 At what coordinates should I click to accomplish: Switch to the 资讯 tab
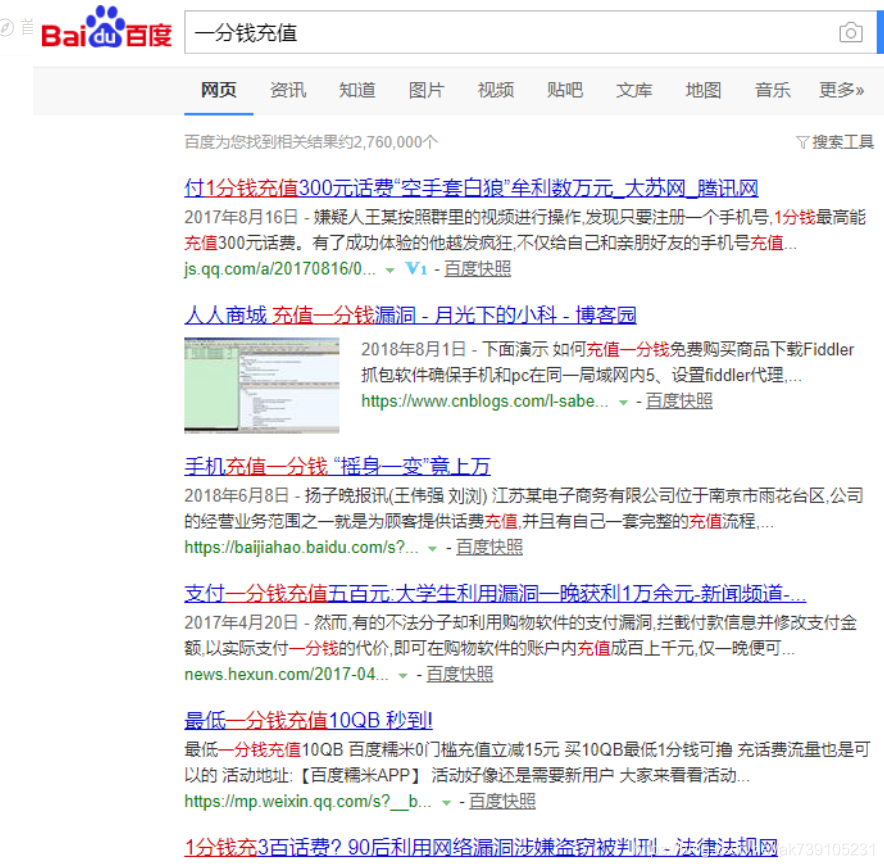(x=288, y=90)
